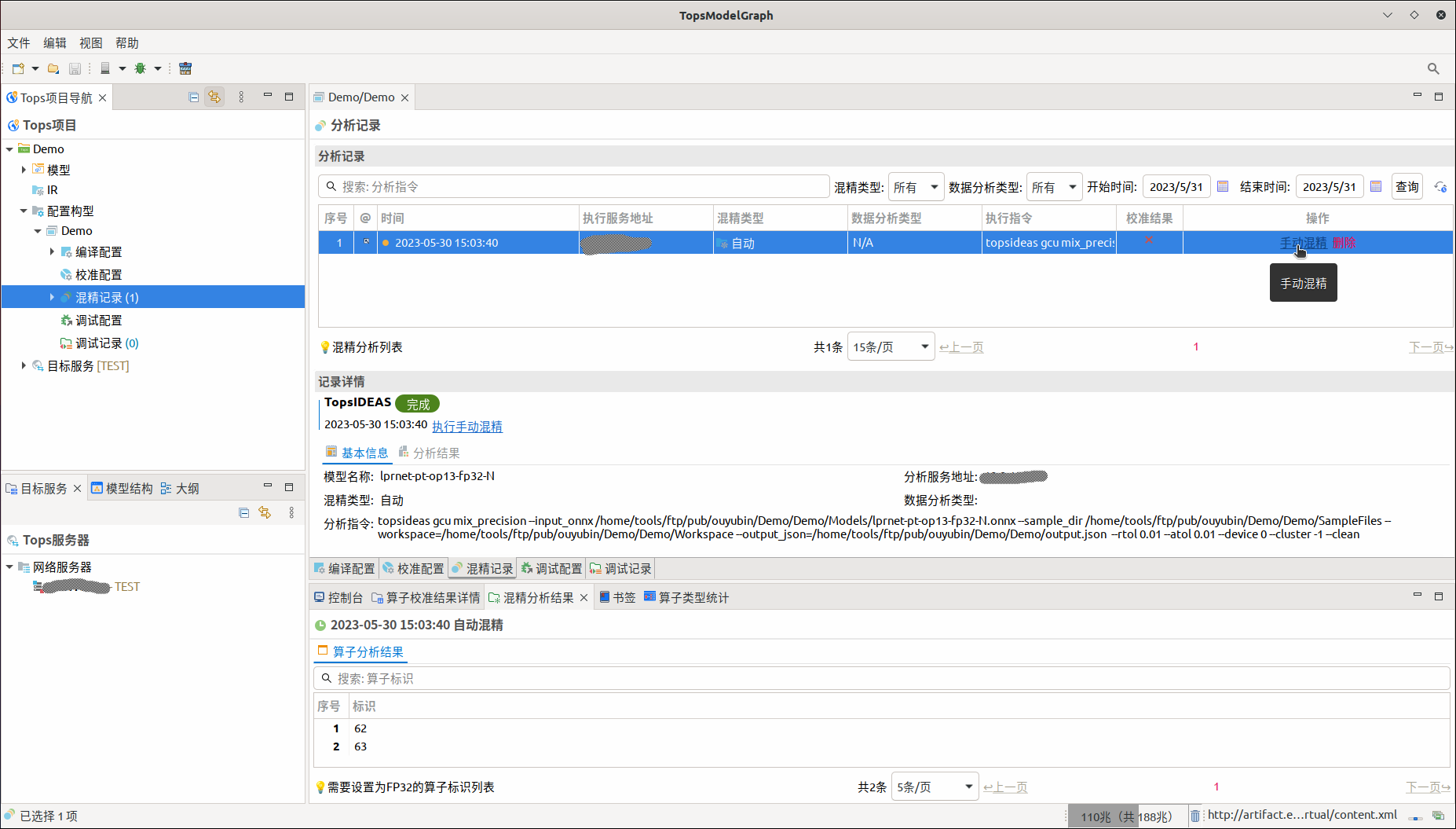Click link icon in Tops服务器 panel toolbar

tap(265, 512)
